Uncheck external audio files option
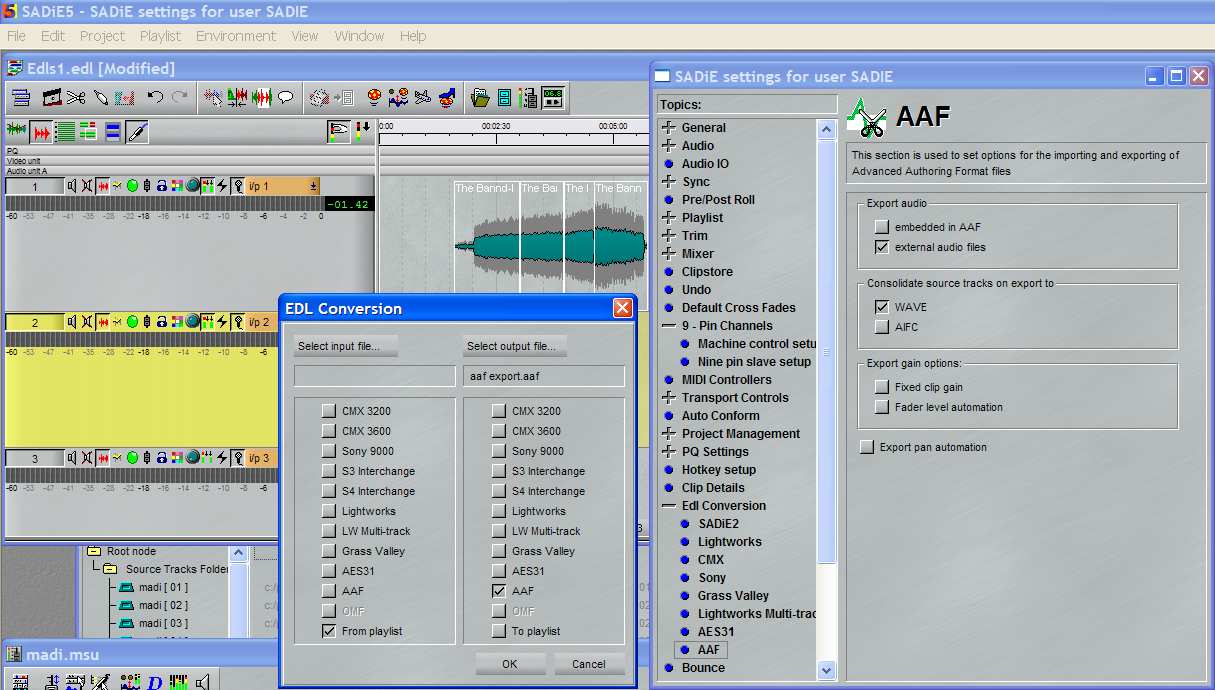The image size is (1215, 690). pyautogui.click(x=881, y=247)
